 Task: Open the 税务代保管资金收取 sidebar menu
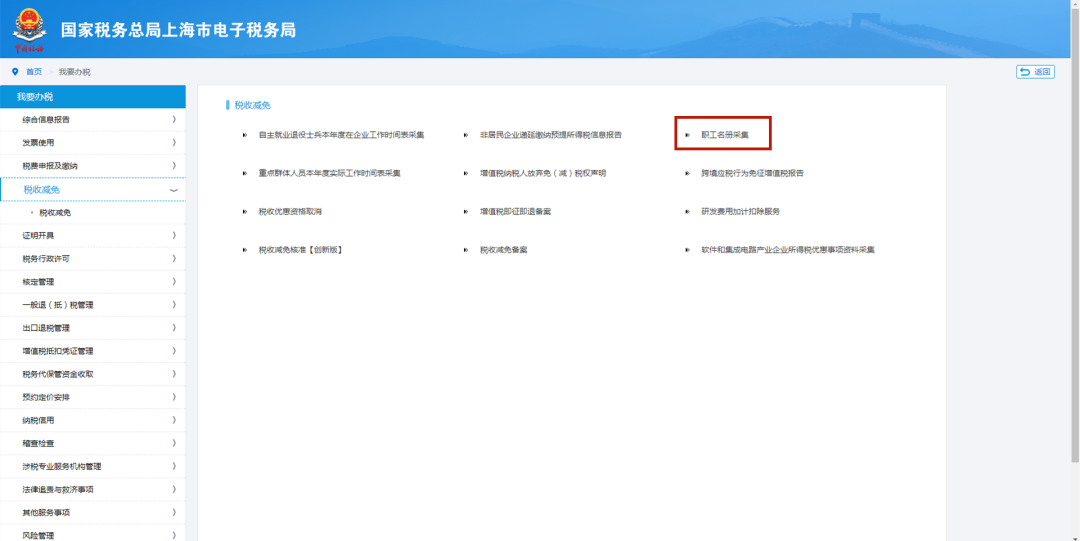[93, 374]
